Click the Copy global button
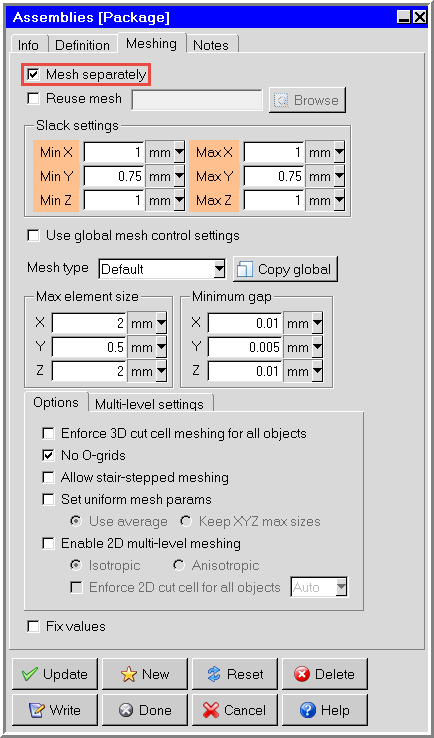 pyautogui.click(x=285, y=270)
